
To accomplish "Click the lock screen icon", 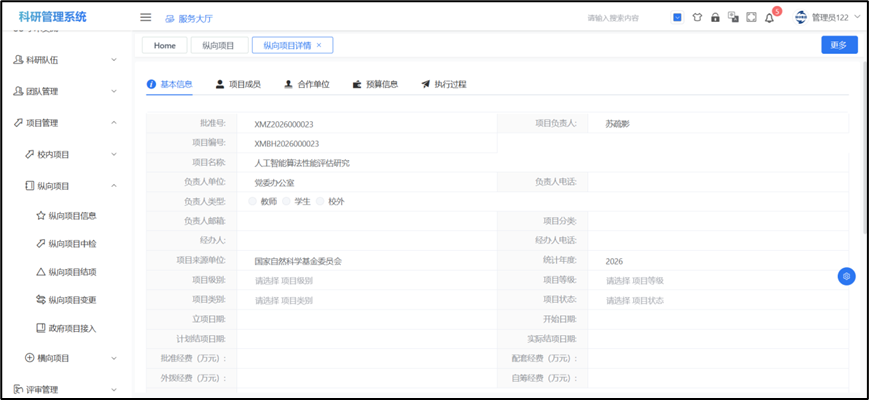I will pos(715,17).
